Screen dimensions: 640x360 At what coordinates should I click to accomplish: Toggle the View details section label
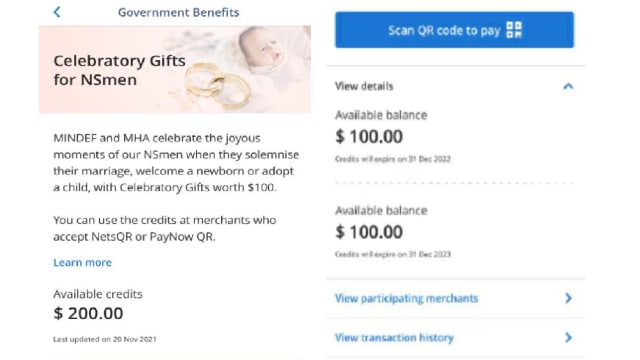[364, 86]
